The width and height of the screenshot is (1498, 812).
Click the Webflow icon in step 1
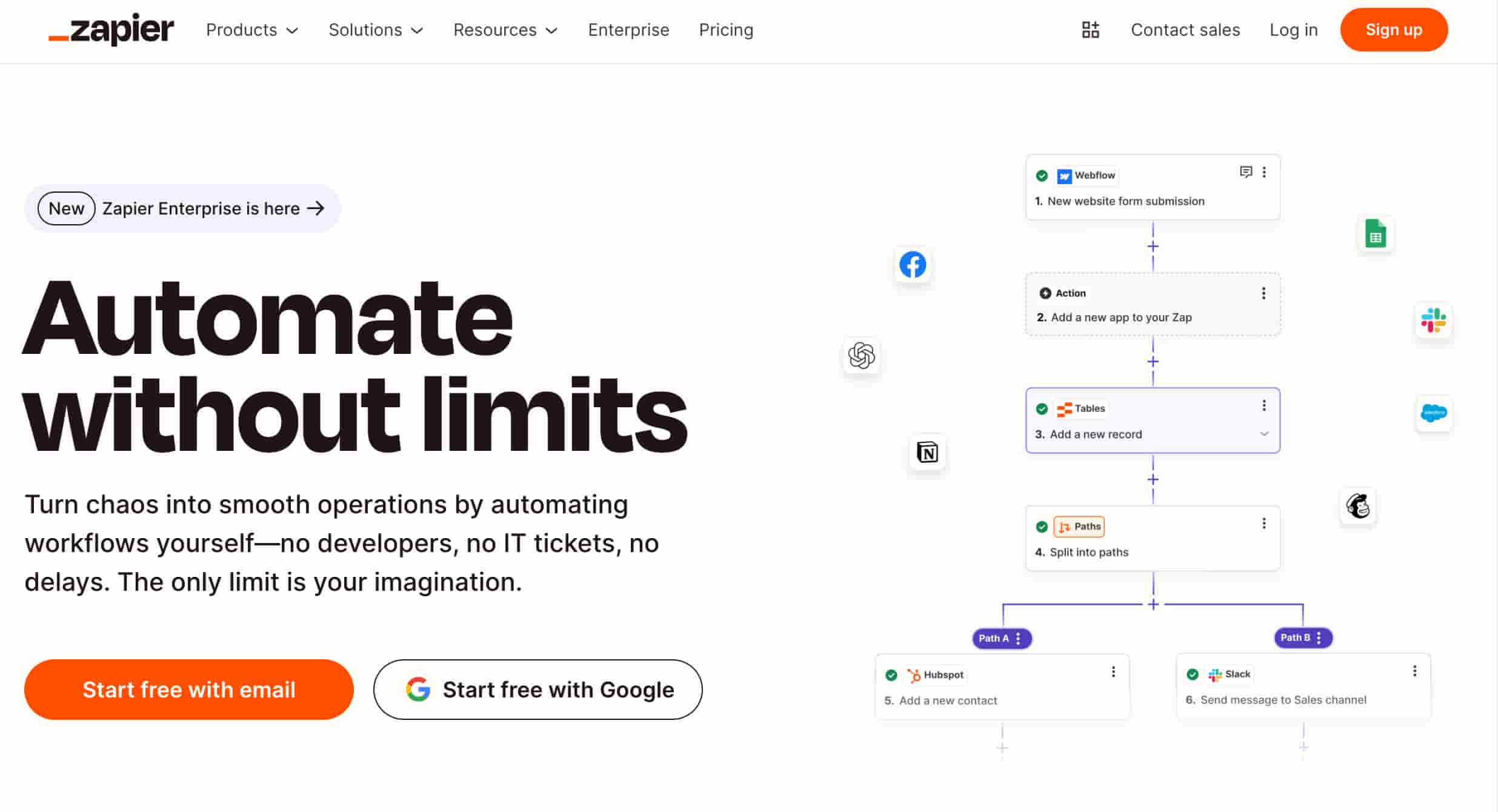click(1064, 176)
